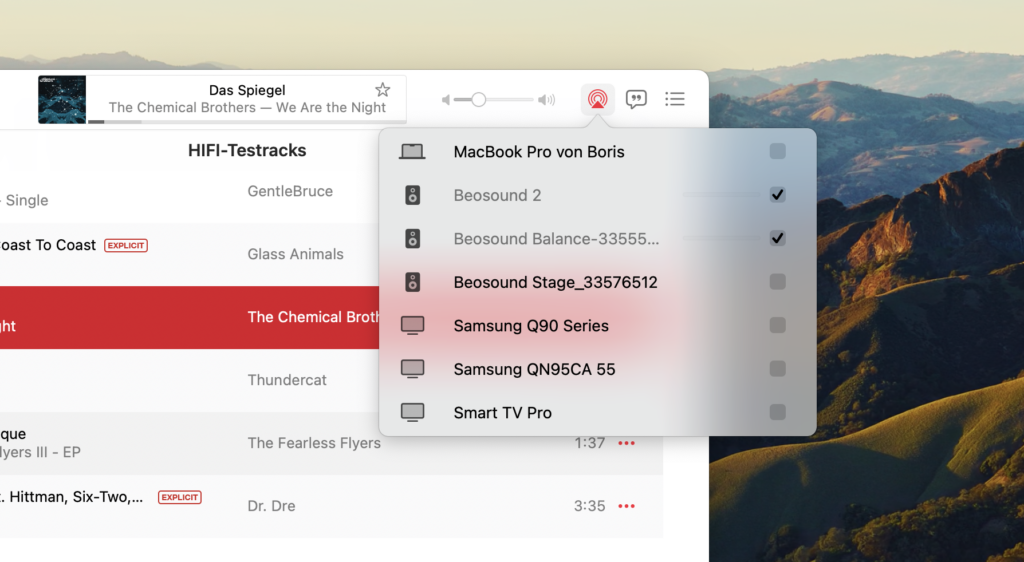Click the Beosound Balance speaker icon
The width and height of the screenshot is (1024, 562).
[x=413, y=239]
